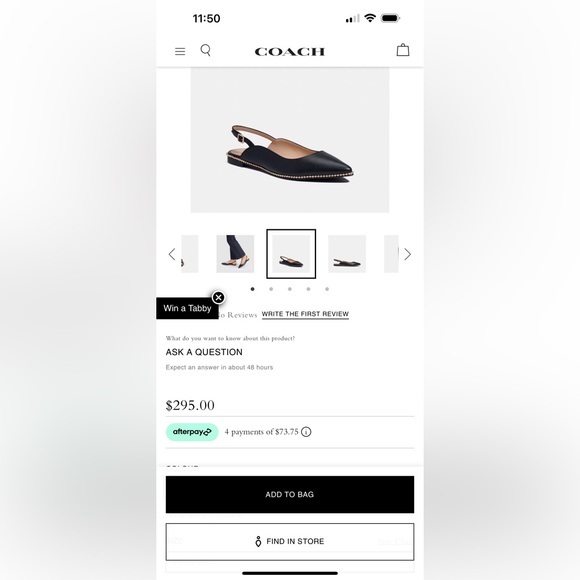The height and width of the screenshot is (580, 580).
Task: Show previous thumbnails with left chevron
Action: coord(172,254)
